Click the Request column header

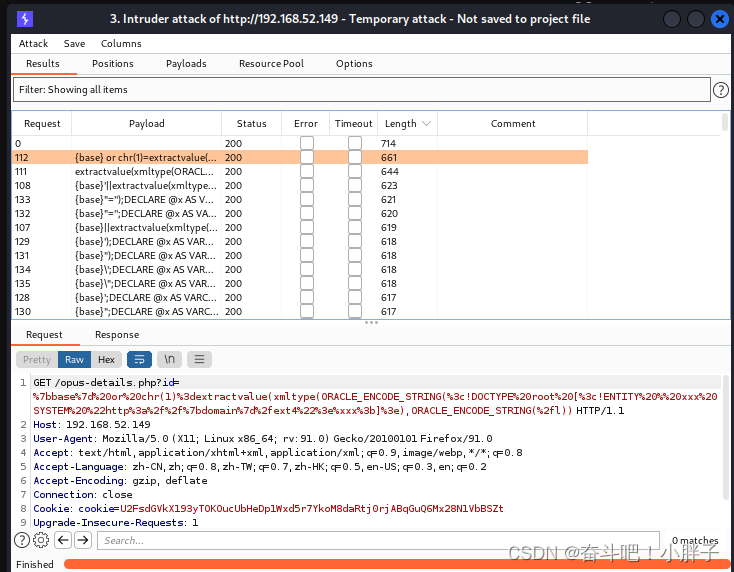[x=42, y=124]
